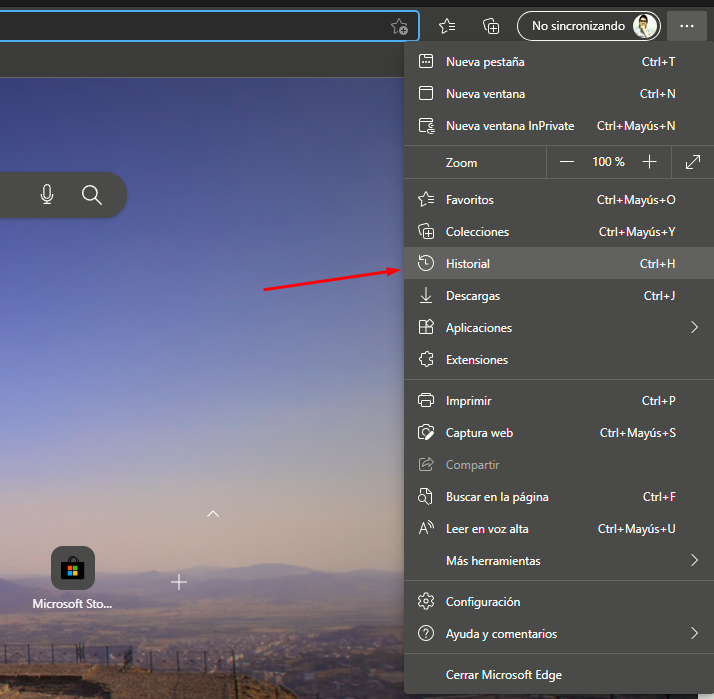Open the three-dot settings menu button
This screenshot has height=699, width=714.
click(x=686, y=26)
